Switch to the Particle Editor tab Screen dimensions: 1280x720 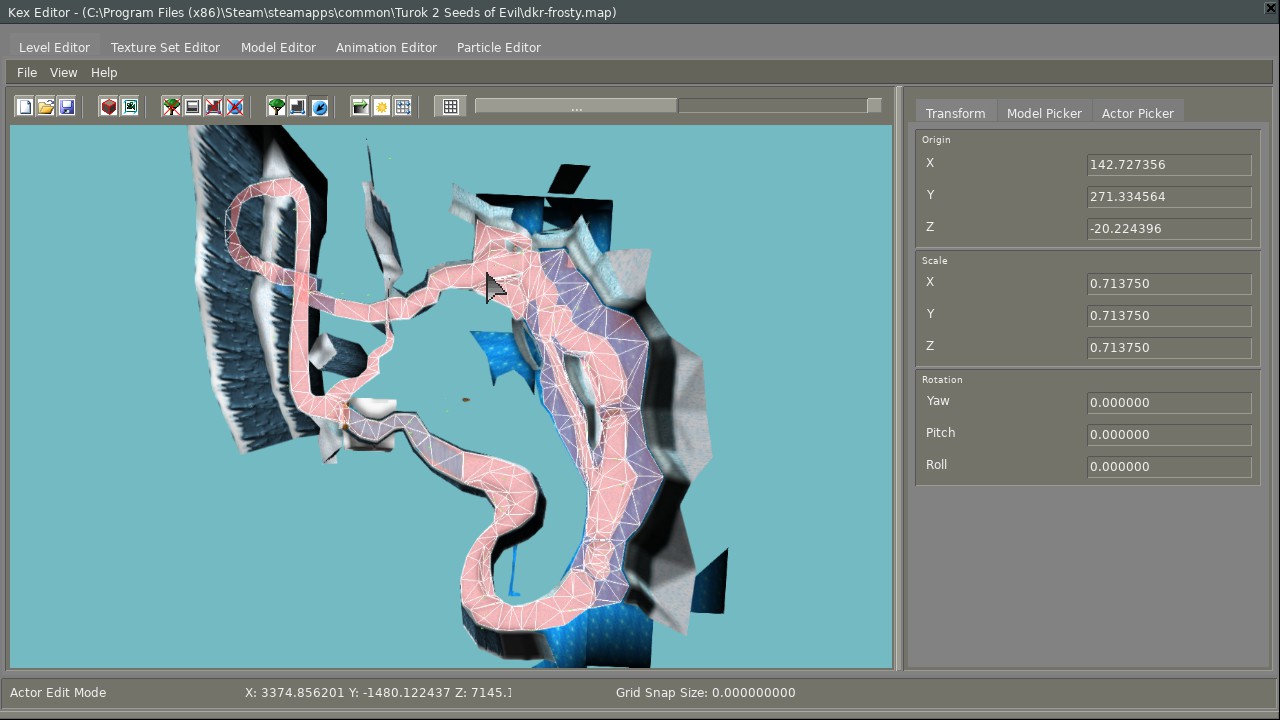tap(498, 47)
